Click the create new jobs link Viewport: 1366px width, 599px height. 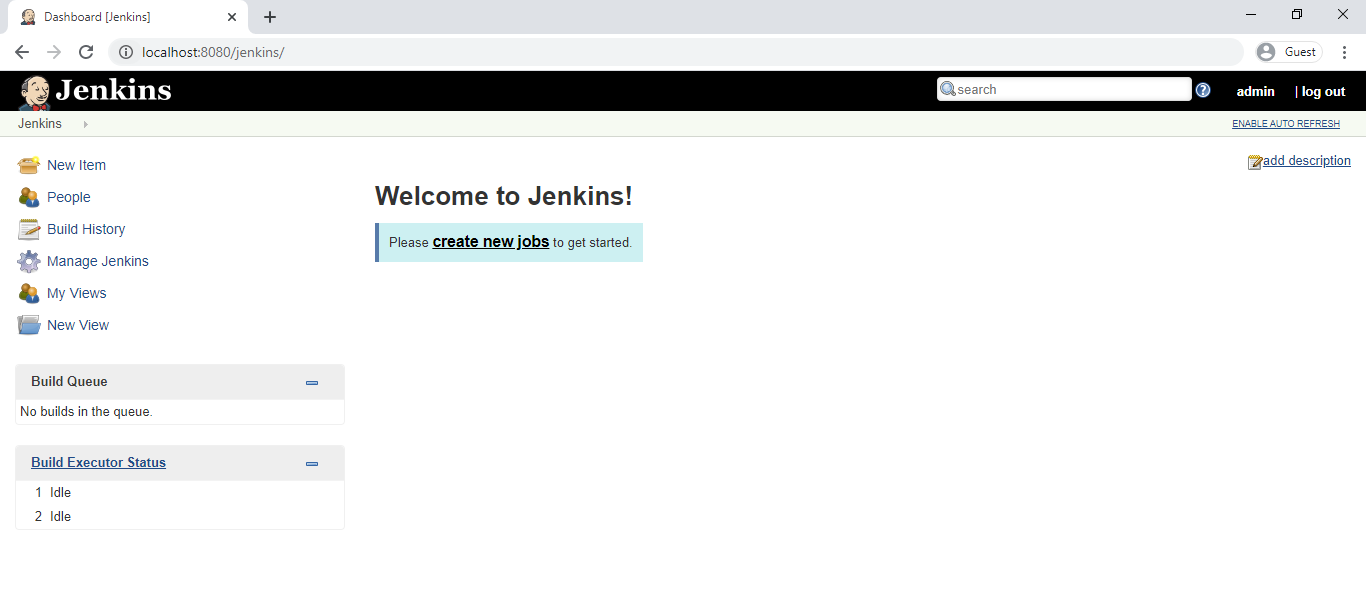(491, 242)
